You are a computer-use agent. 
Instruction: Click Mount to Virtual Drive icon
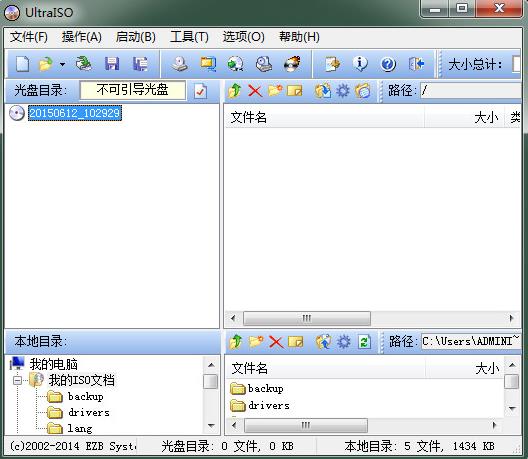pyautogui.click(x=264, y=64)
